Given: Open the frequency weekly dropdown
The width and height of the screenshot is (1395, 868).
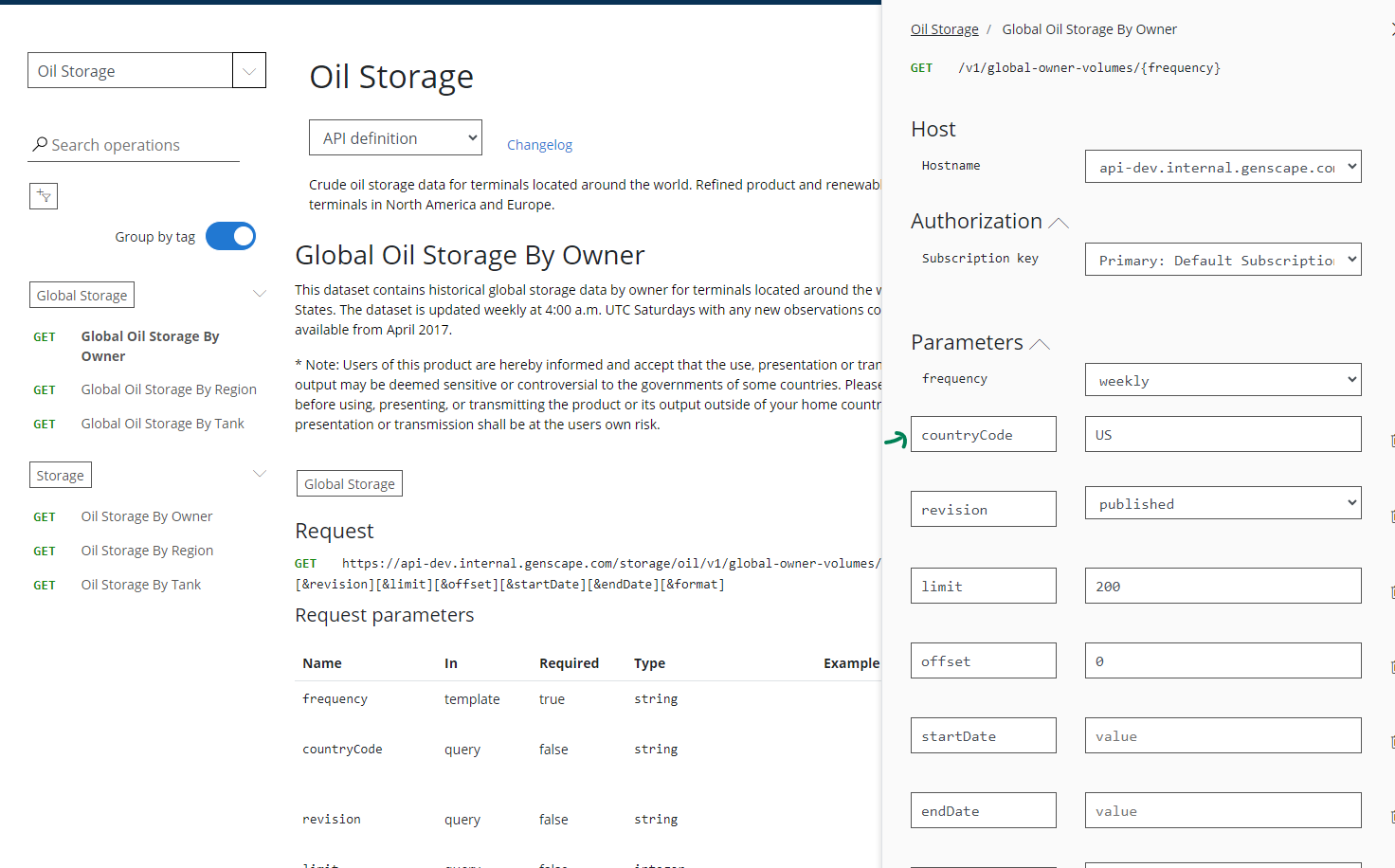Looking at the screenshot, I should 1223,380.
